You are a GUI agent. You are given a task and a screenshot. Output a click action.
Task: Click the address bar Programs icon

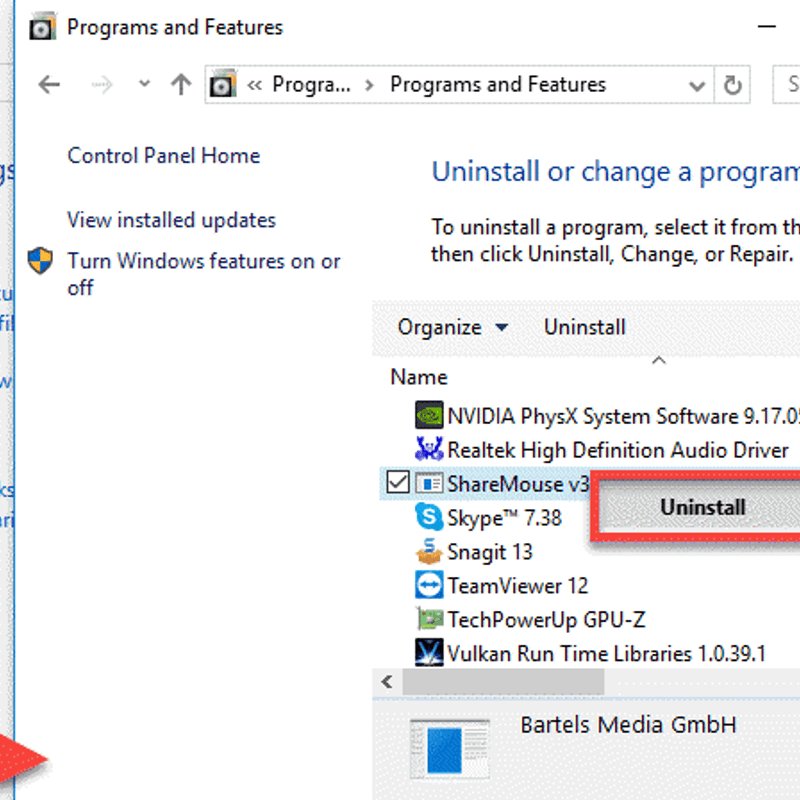coord(222,84)
